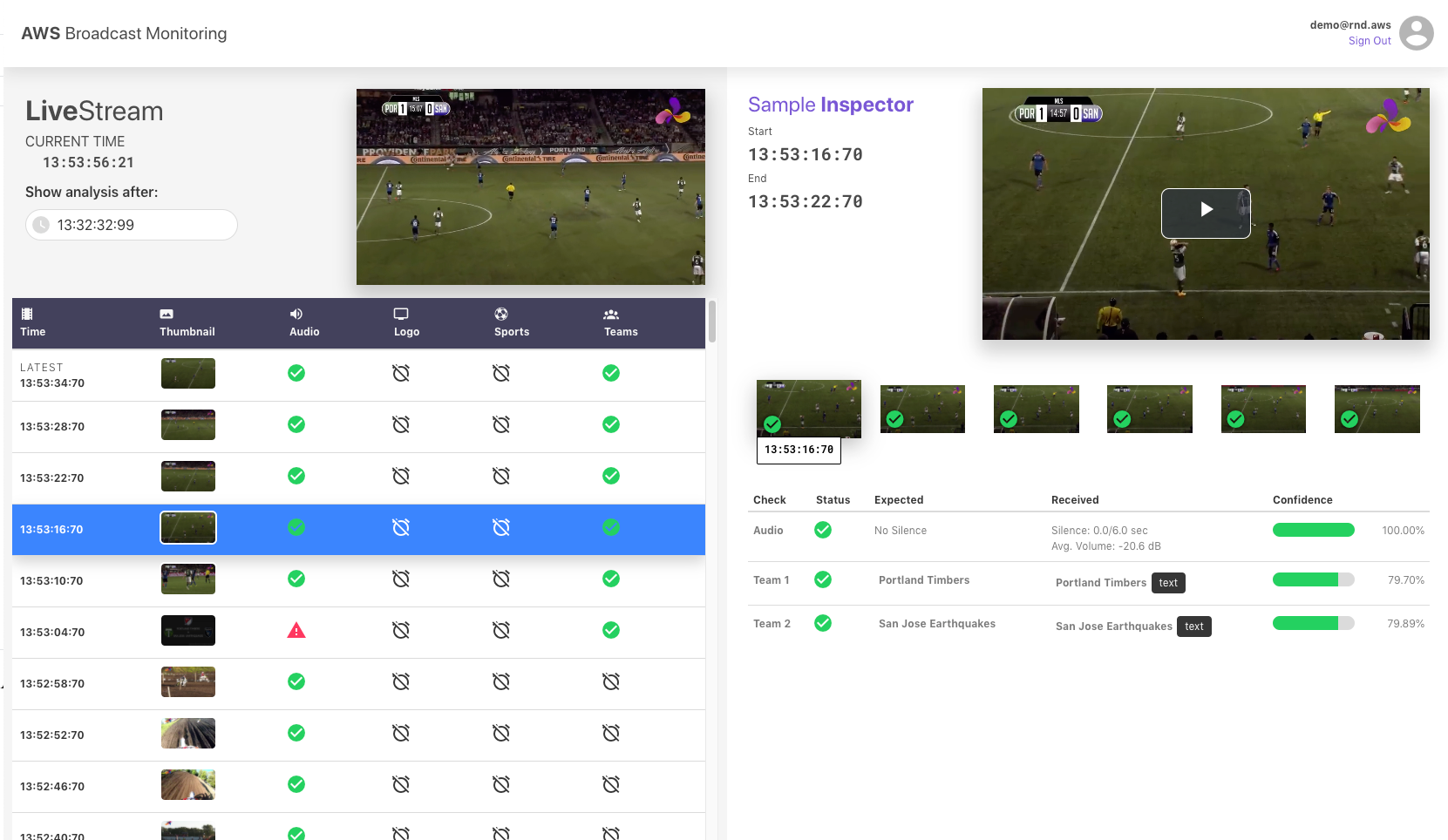
Task: Set the Show analysis after time field
Action: [x=132, y=225]
